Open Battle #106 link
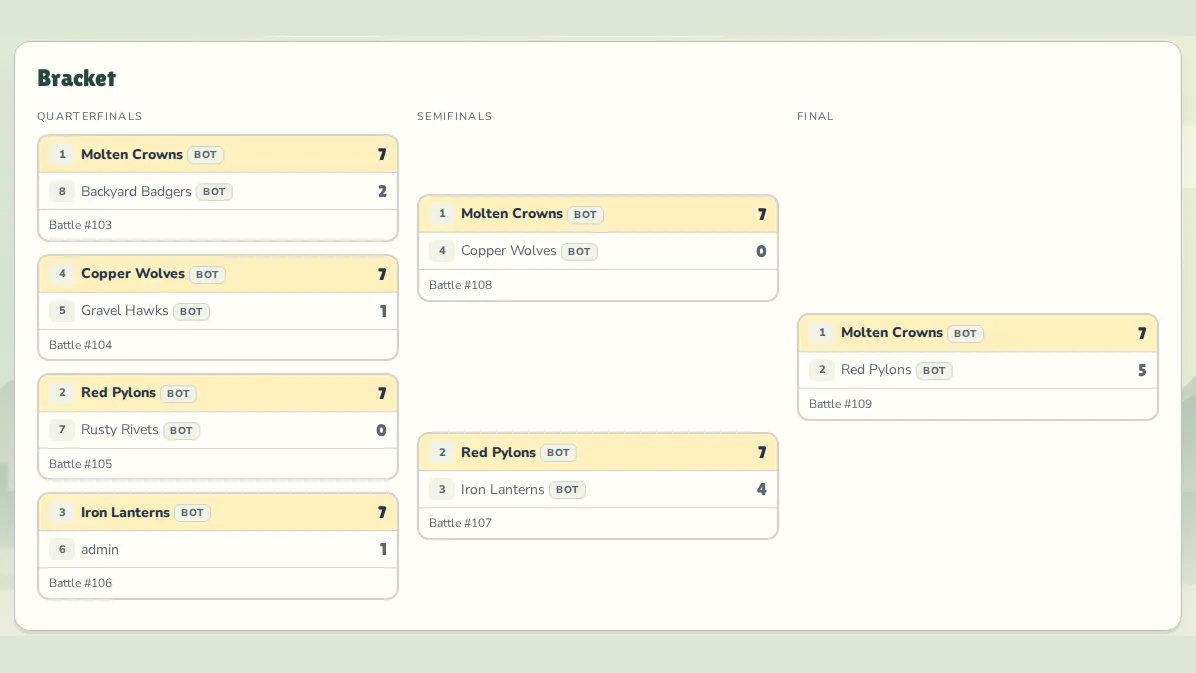The height and width of the screenshot is (673, 1196). [80, 583]
